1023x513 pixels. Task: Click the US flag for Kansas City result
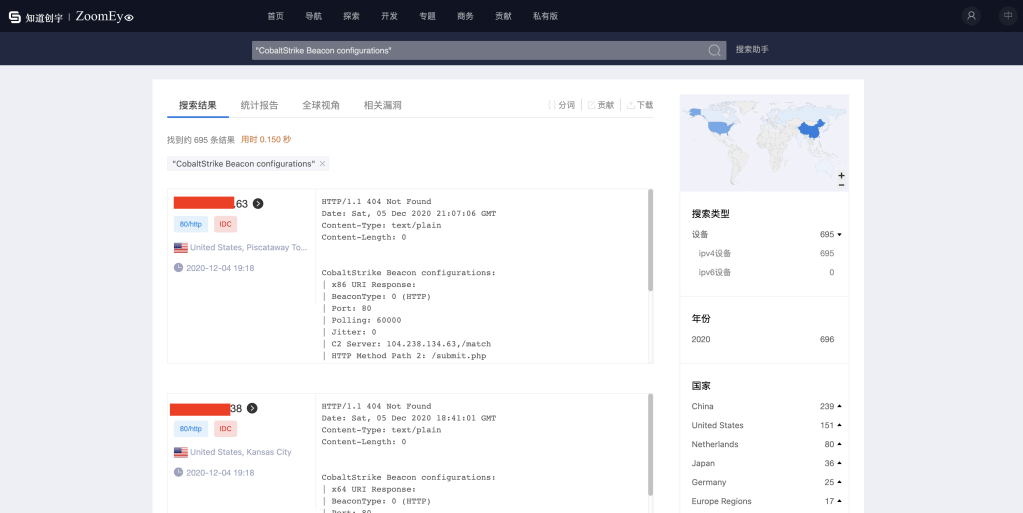pos(181,452)
